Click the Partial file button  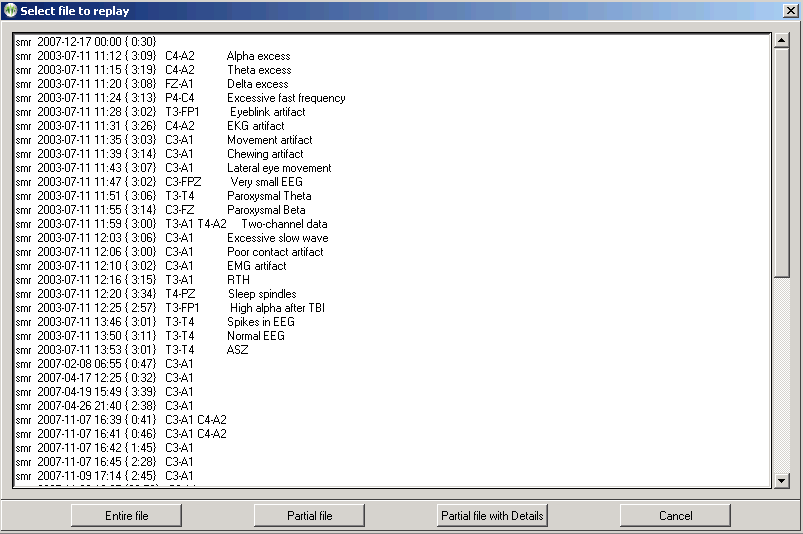tap(310, 516)
